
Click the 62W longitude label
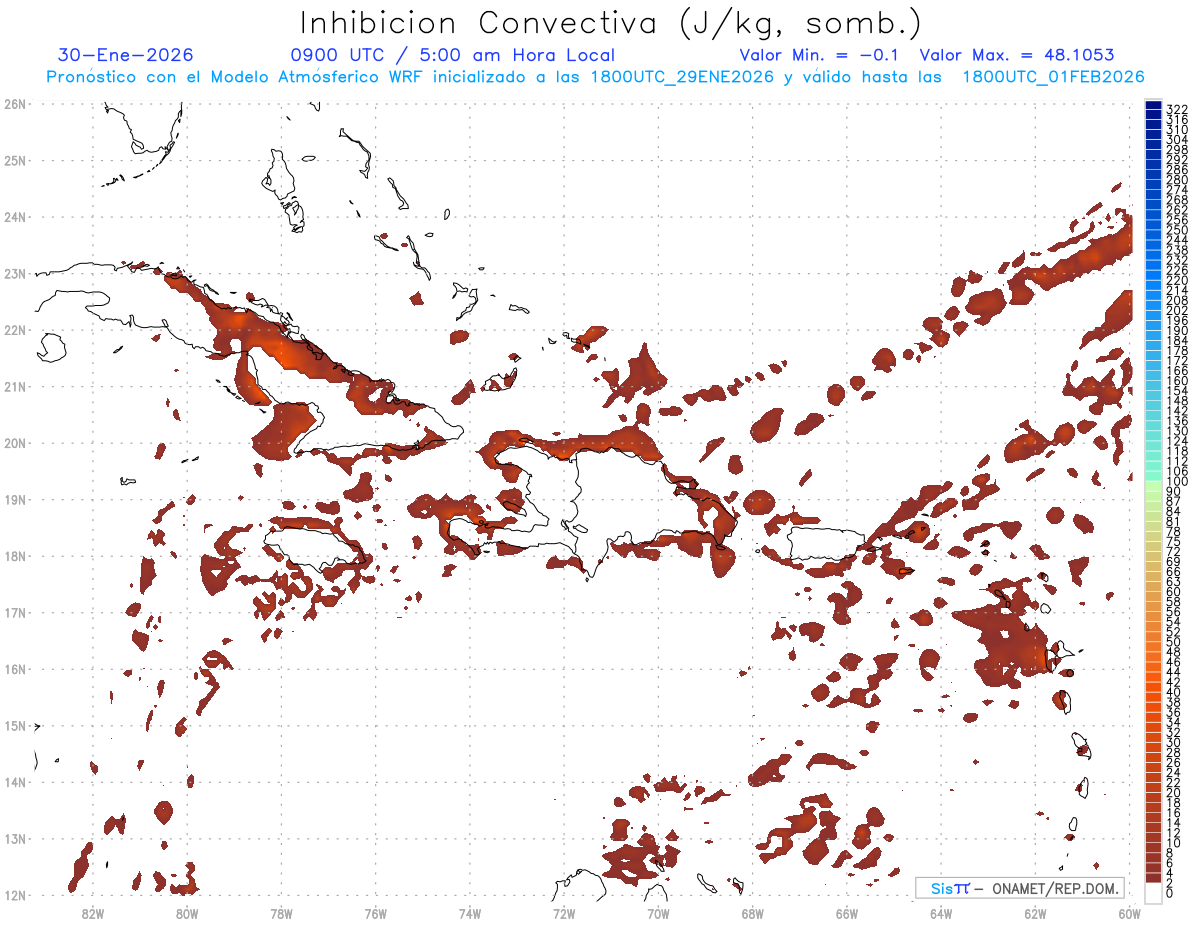pos(1035,913)
